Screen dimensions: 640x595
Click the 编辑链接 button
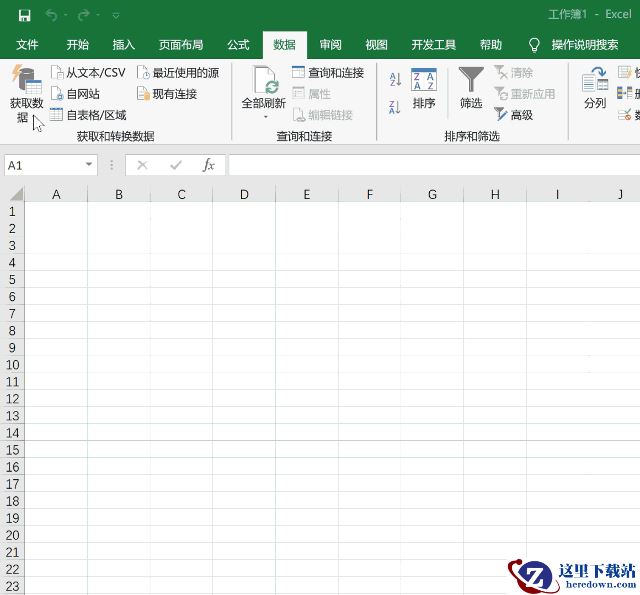[323, 115]
